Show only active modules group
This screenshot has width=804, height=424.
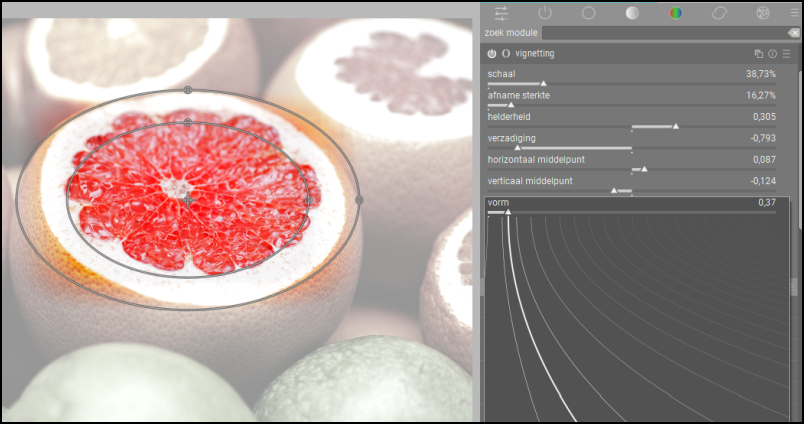[545, 13]
